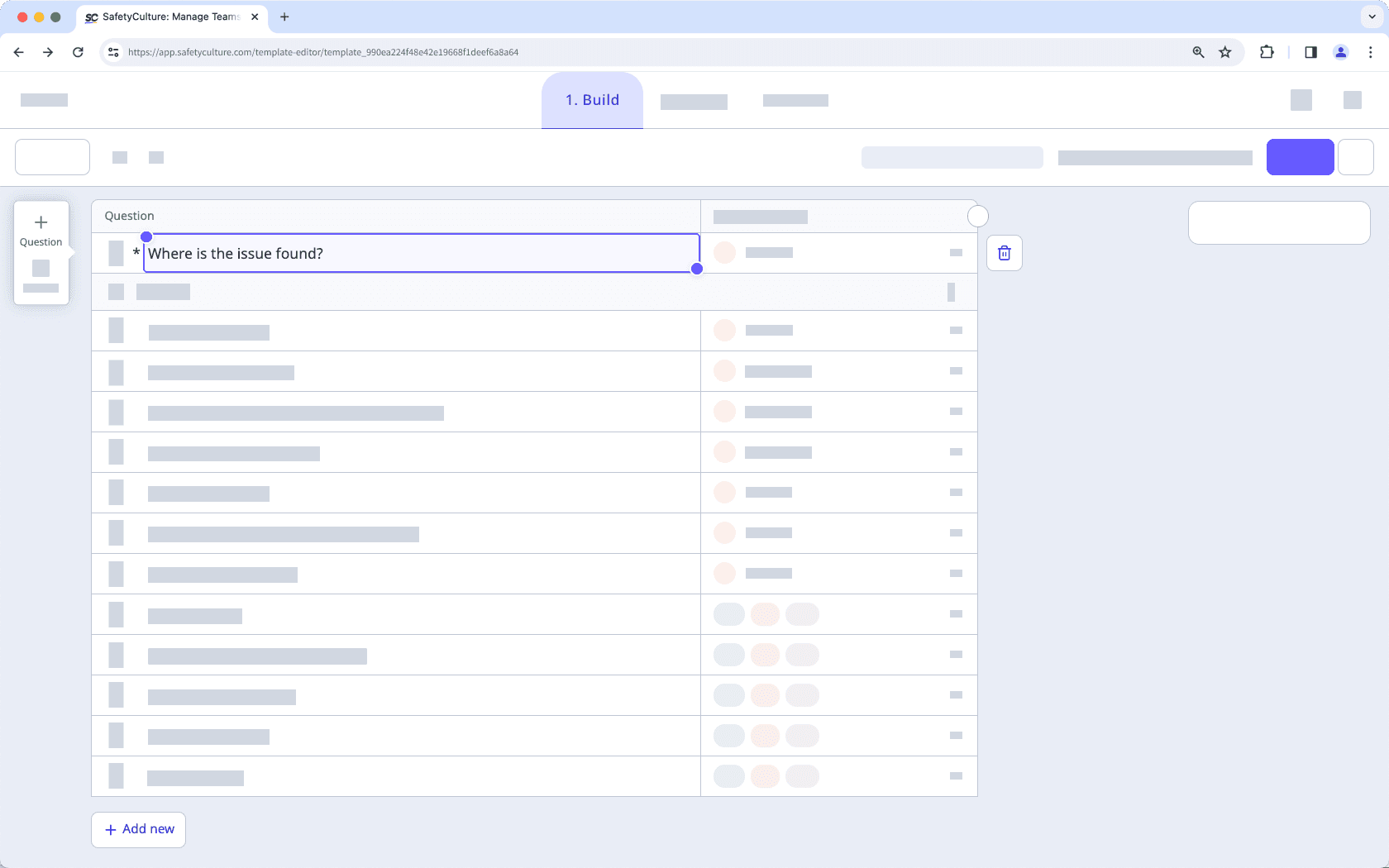Delete the selected question using the trash icon

click(x=1004, y=253)
